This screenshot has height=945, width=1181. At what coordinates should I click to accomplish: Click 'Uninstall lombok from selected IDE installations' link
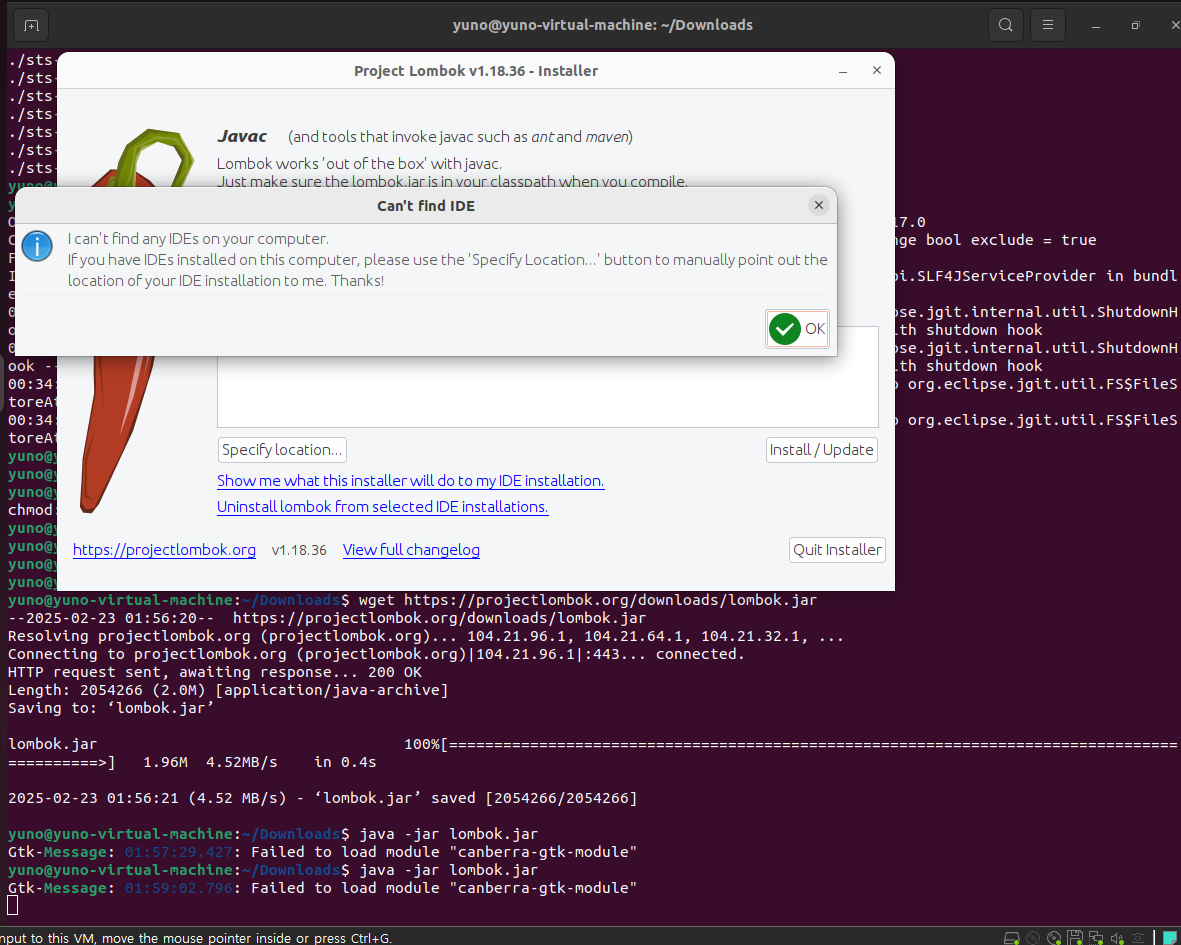pyautogui.click(x=383, y=507)
